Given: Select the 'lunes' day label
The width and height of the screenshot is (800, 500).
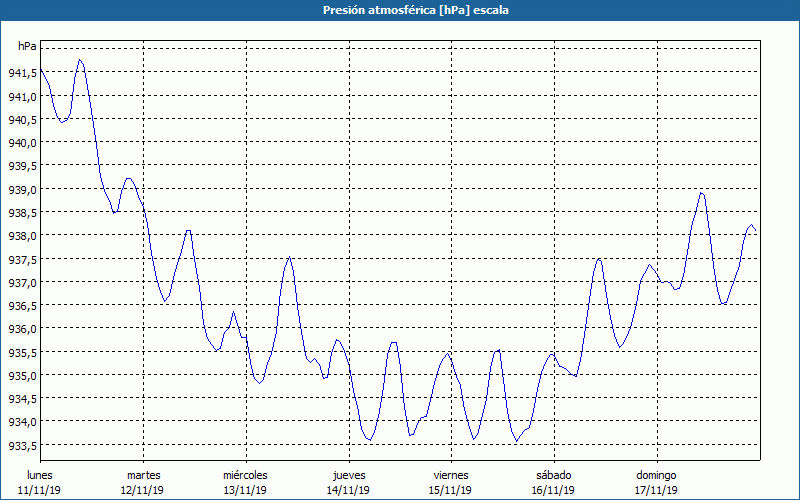Looking at the screenshot, I should [39, 475].
